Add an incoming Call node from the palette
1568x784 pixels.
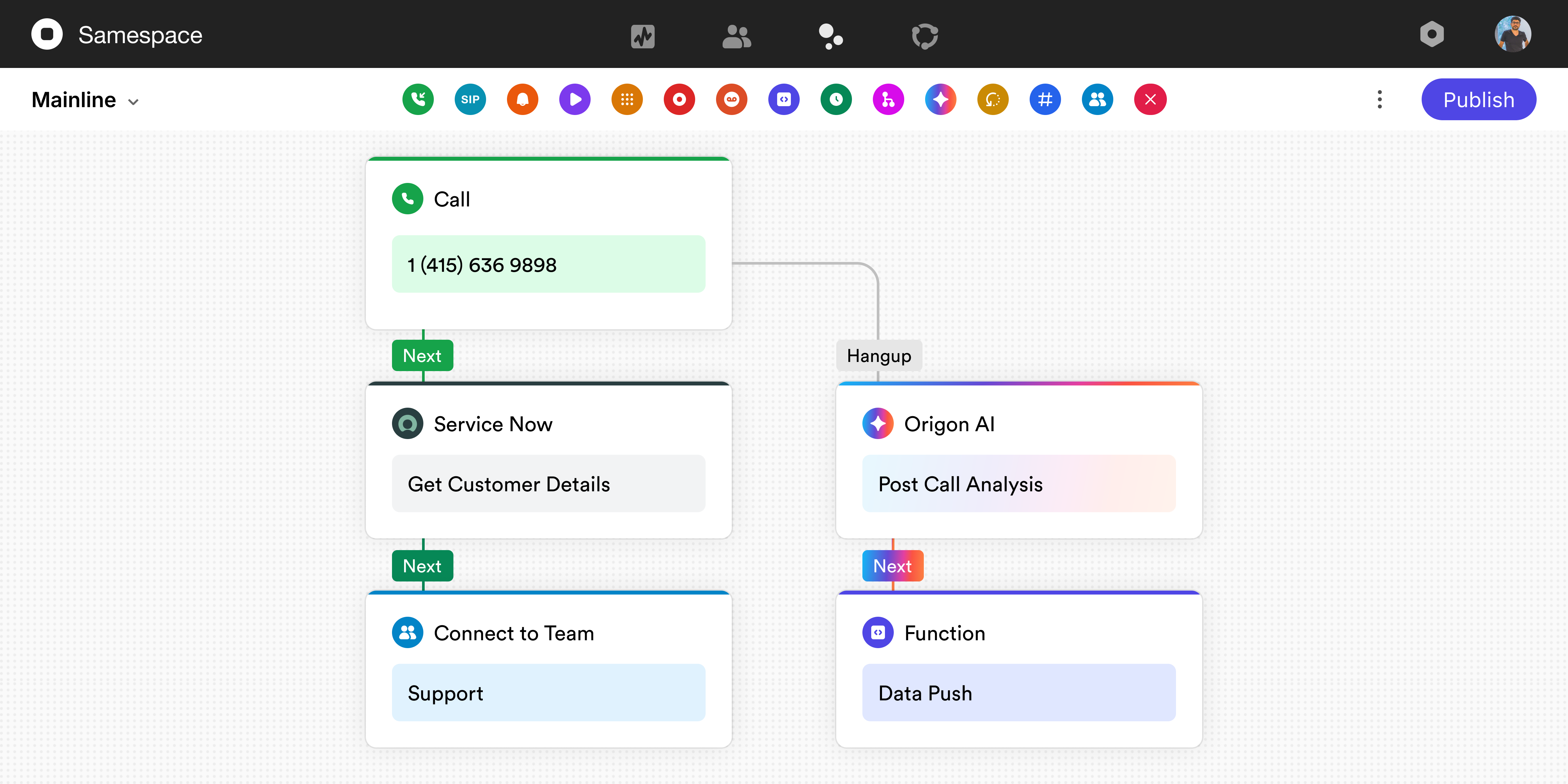point(418,99)
